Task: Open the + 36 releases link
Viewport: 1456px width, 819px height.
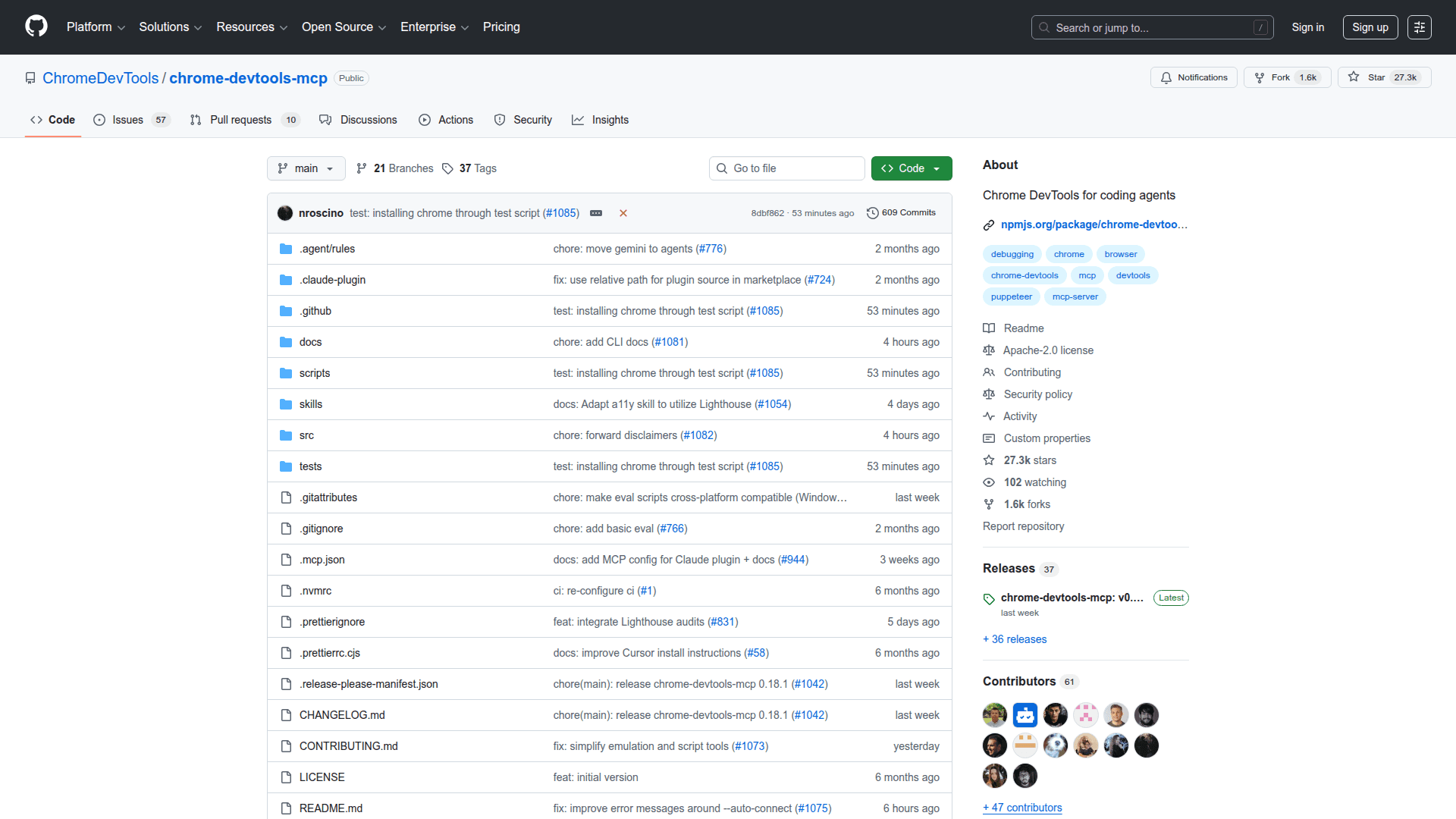Action: [x=1014, y=639]
